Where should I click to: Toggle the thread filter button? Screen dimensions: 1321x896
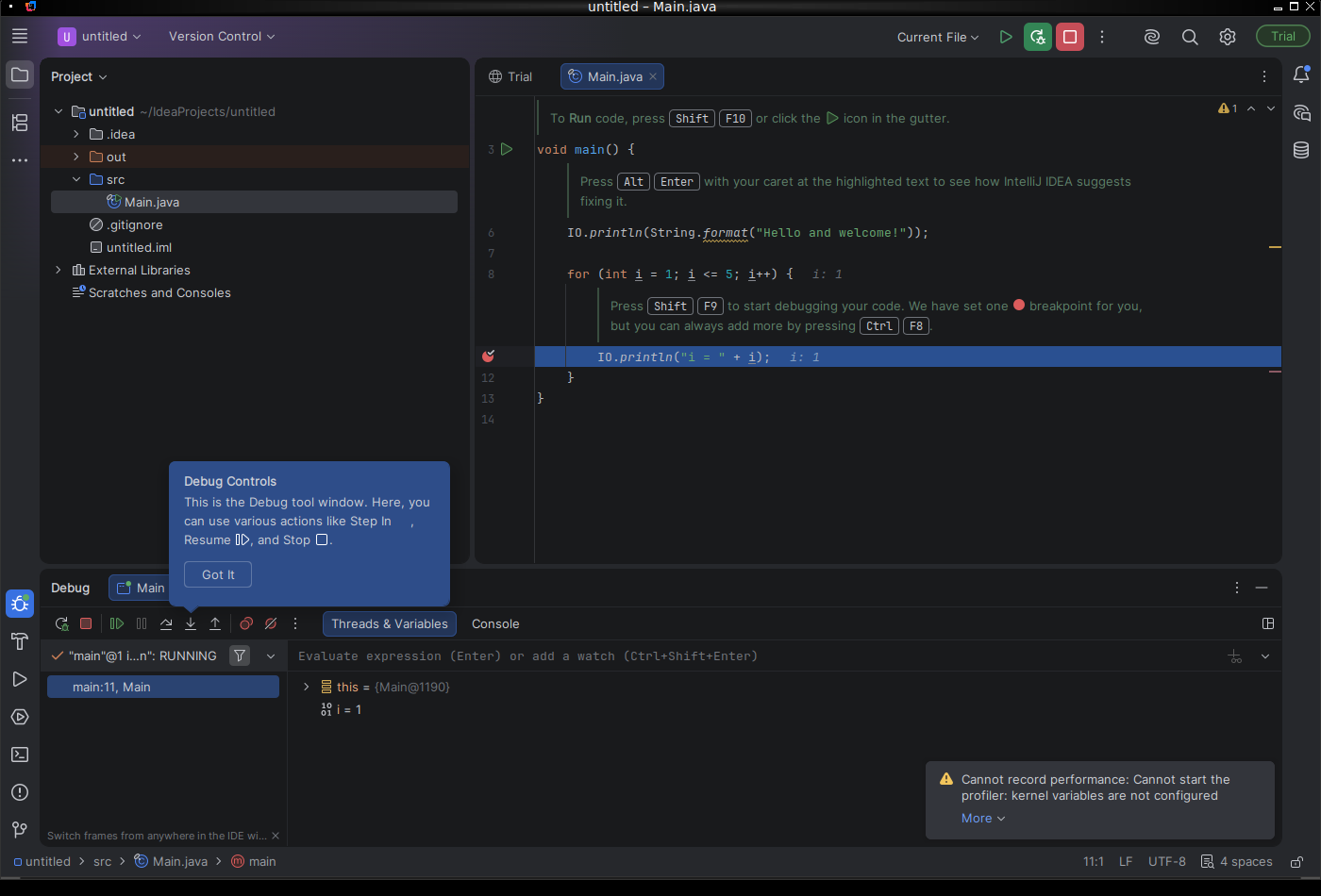[241, 655]
